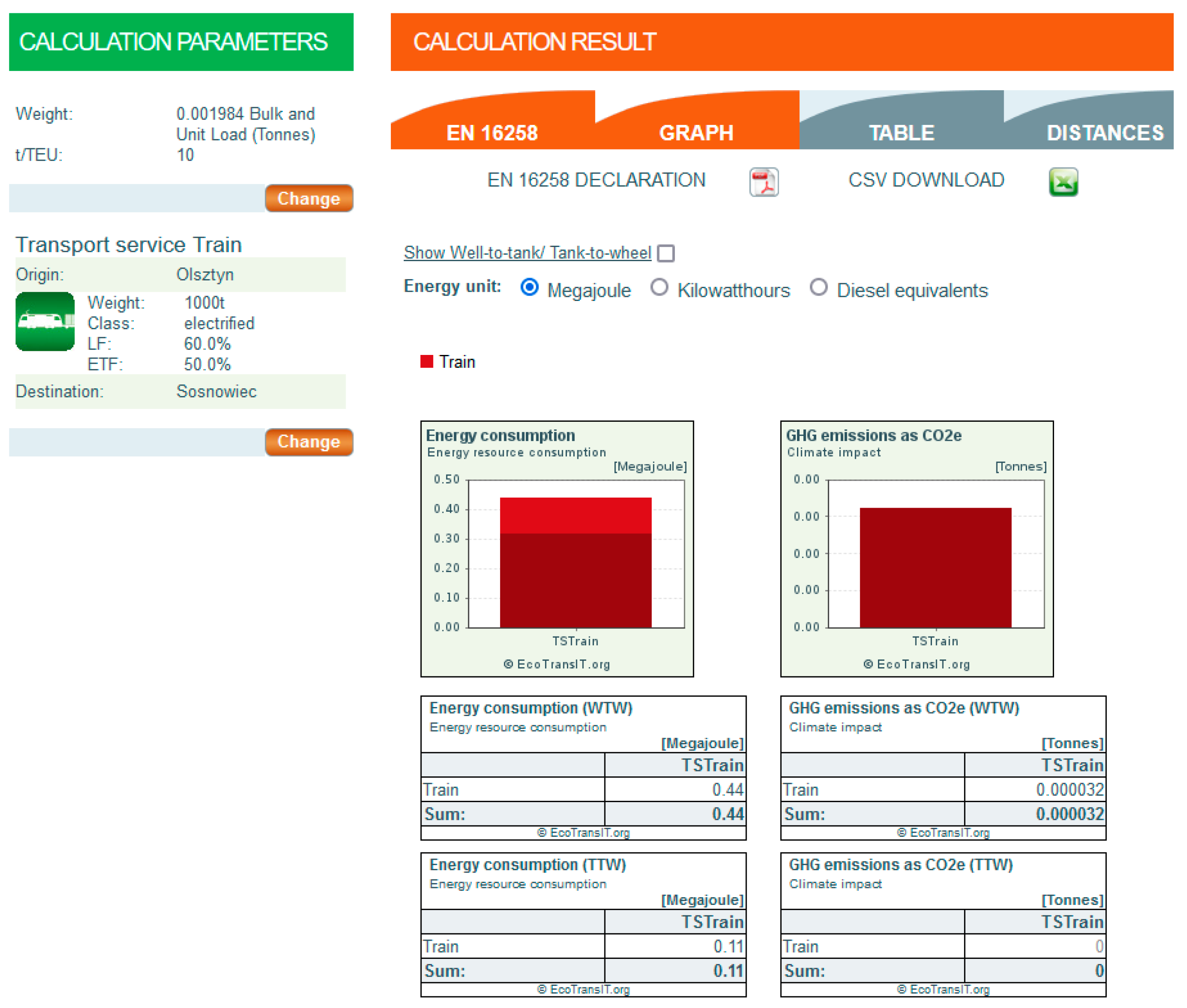Choose Diesel equivalents energy unit
Image resolution: width=1187 pixels, height=1008 pixels.
point(818,287)
